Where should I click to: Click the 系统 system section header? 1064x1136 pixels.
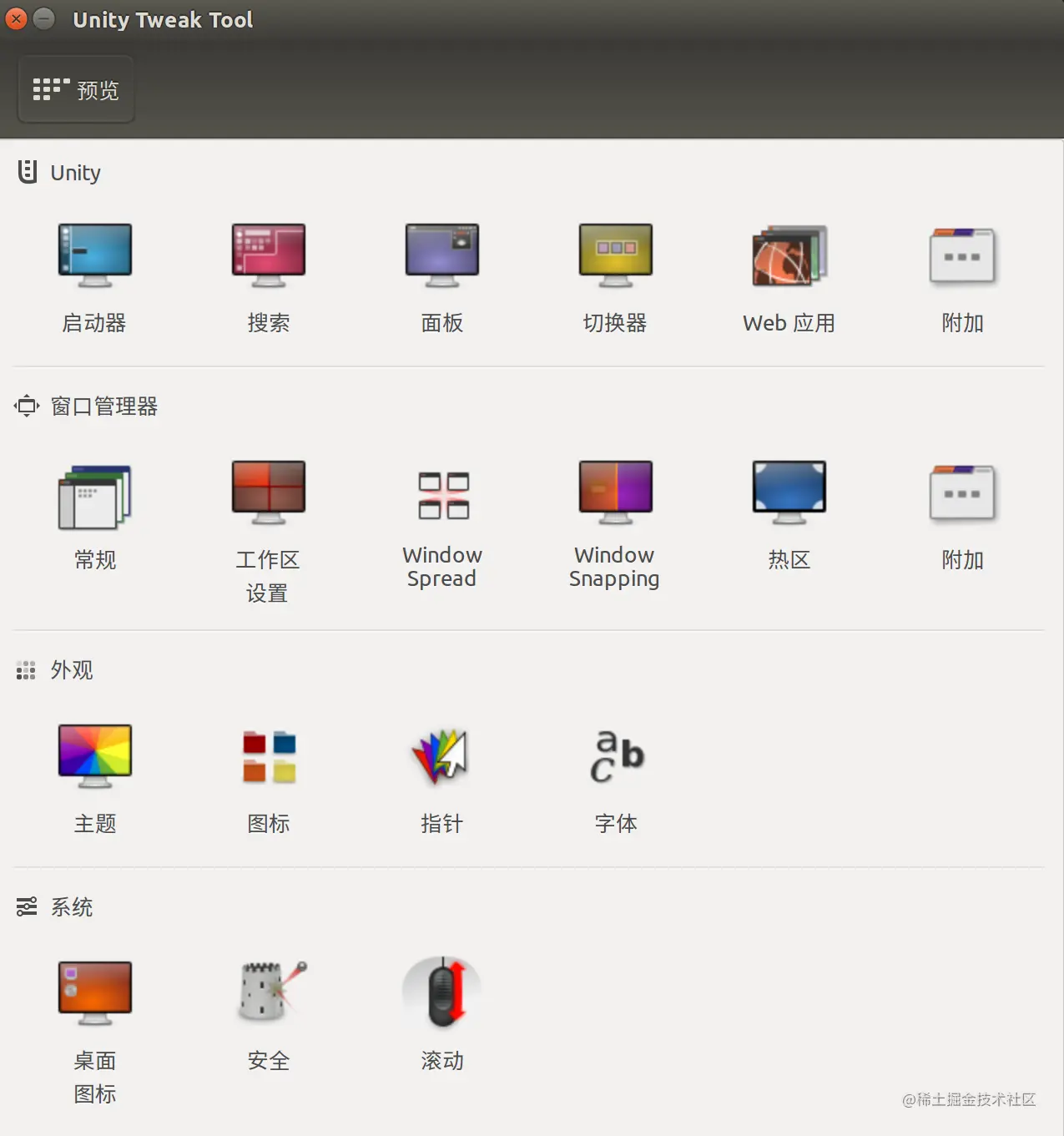[55, 907]
